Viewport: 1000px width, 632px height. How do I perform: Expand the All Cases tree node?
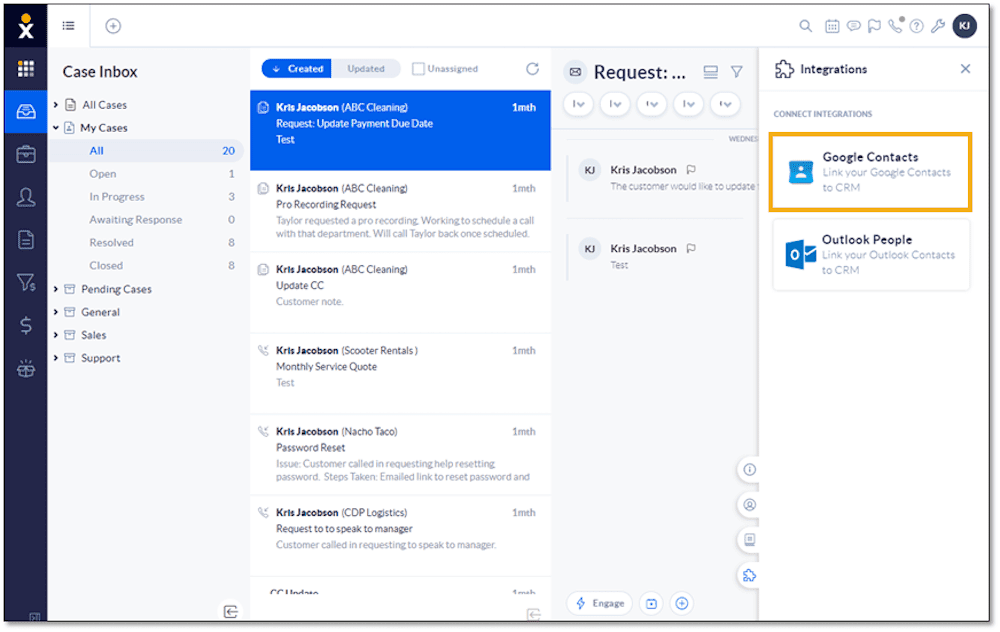click(x=55, y=105)
